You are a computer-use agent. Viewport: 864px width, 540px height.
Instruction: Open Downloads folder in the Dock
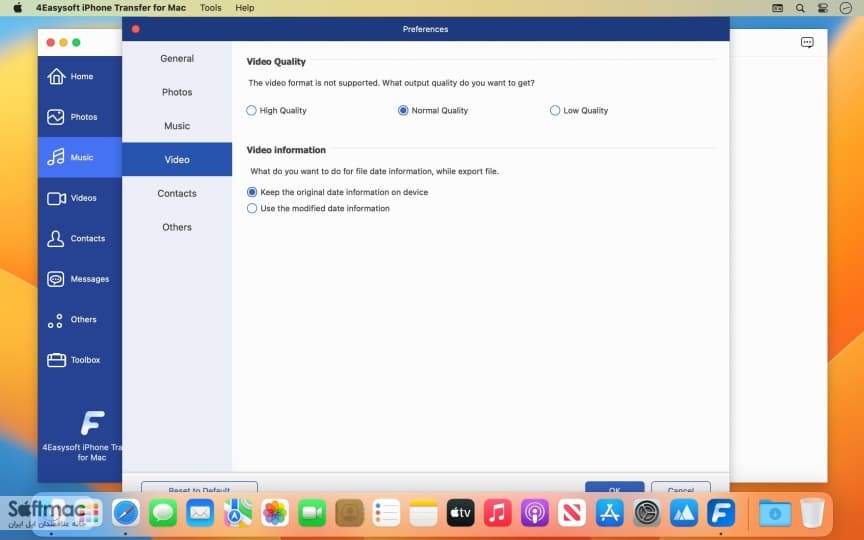(774, 513)
